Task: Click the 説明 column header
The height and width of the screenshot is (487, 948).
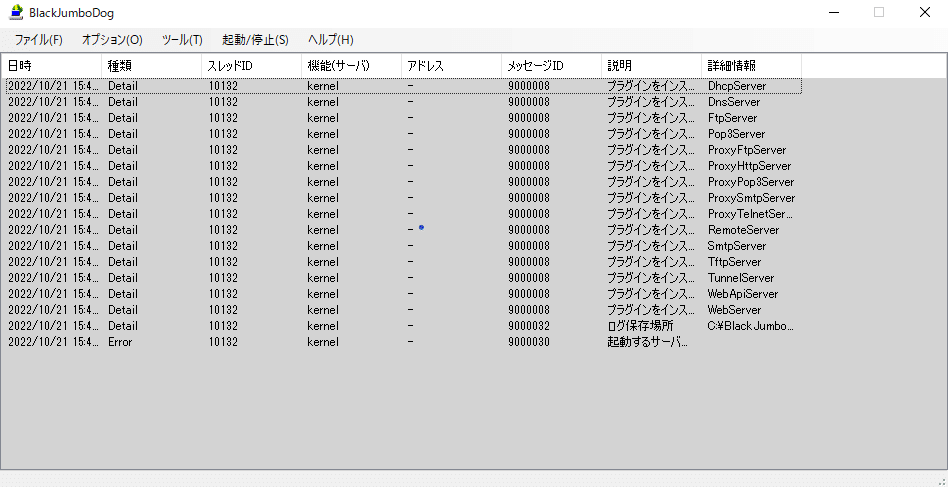Action: click(652, 66)
